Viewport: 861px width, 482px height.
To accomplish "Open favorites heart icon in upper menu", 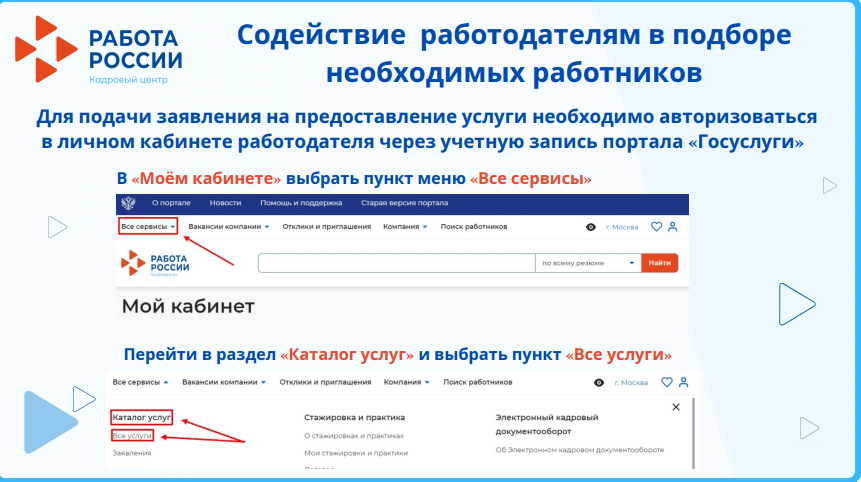I will [x=656, y=227].
